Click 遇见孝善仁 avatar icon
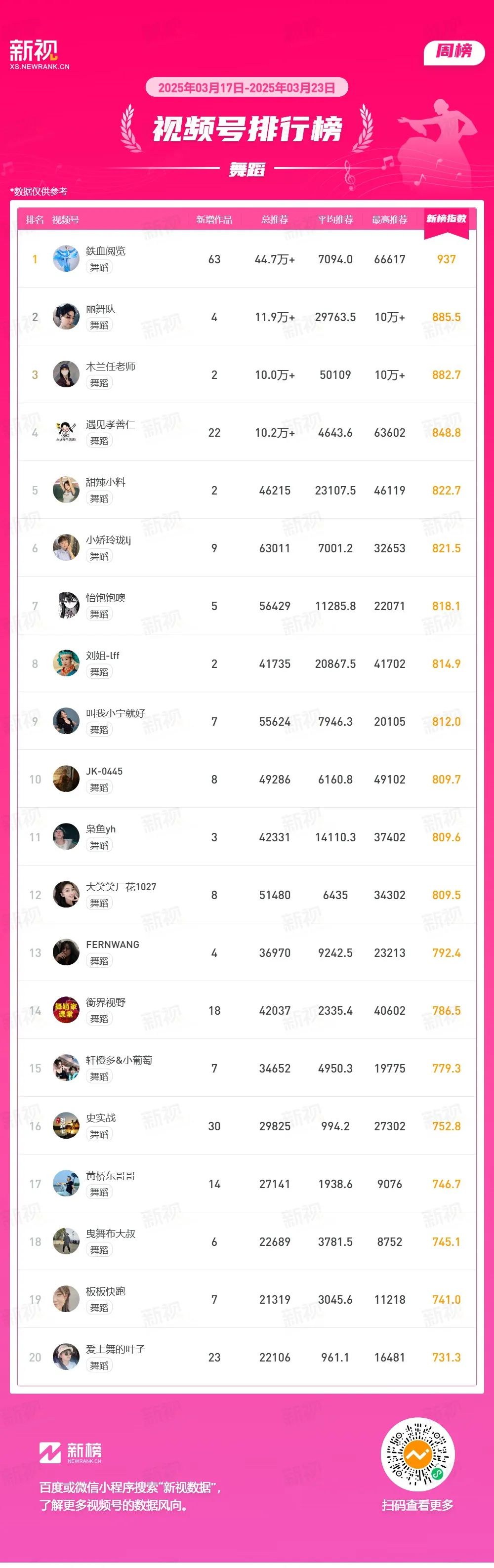This screenshot has width=494, height=1568. click(x=66, y=432)
